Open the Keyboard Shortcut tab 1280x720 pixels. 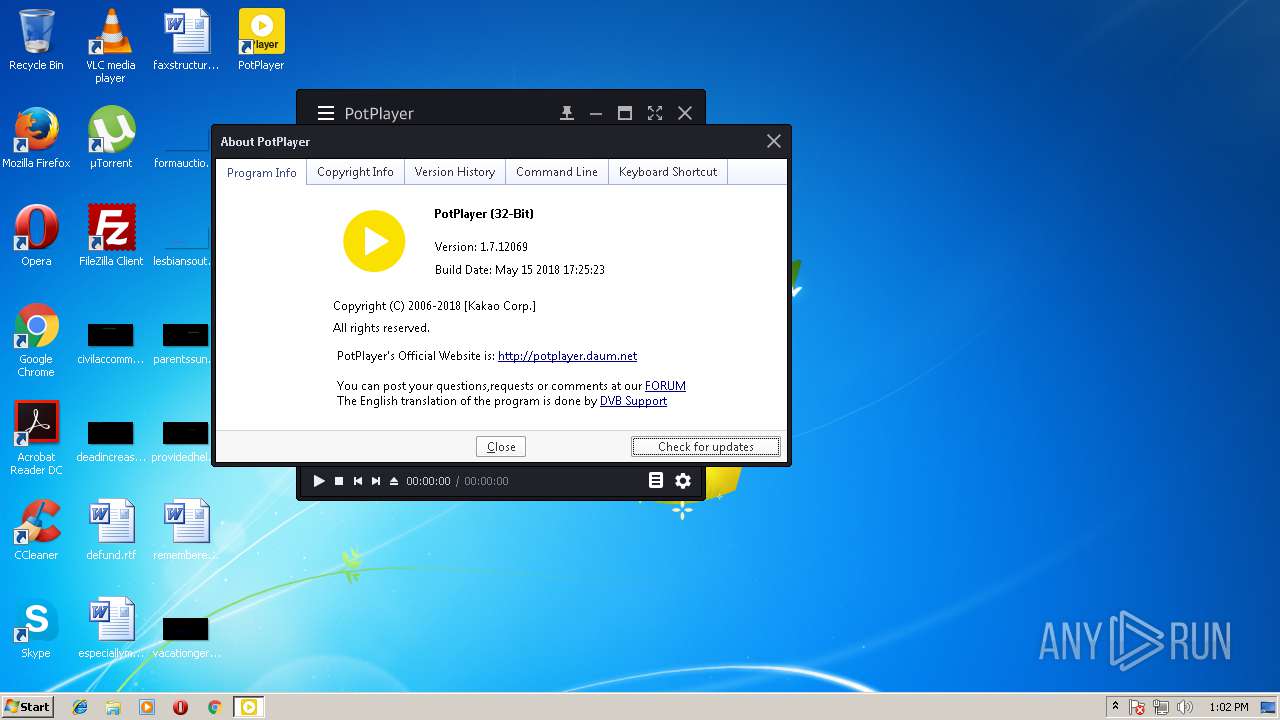coord(668,172)
